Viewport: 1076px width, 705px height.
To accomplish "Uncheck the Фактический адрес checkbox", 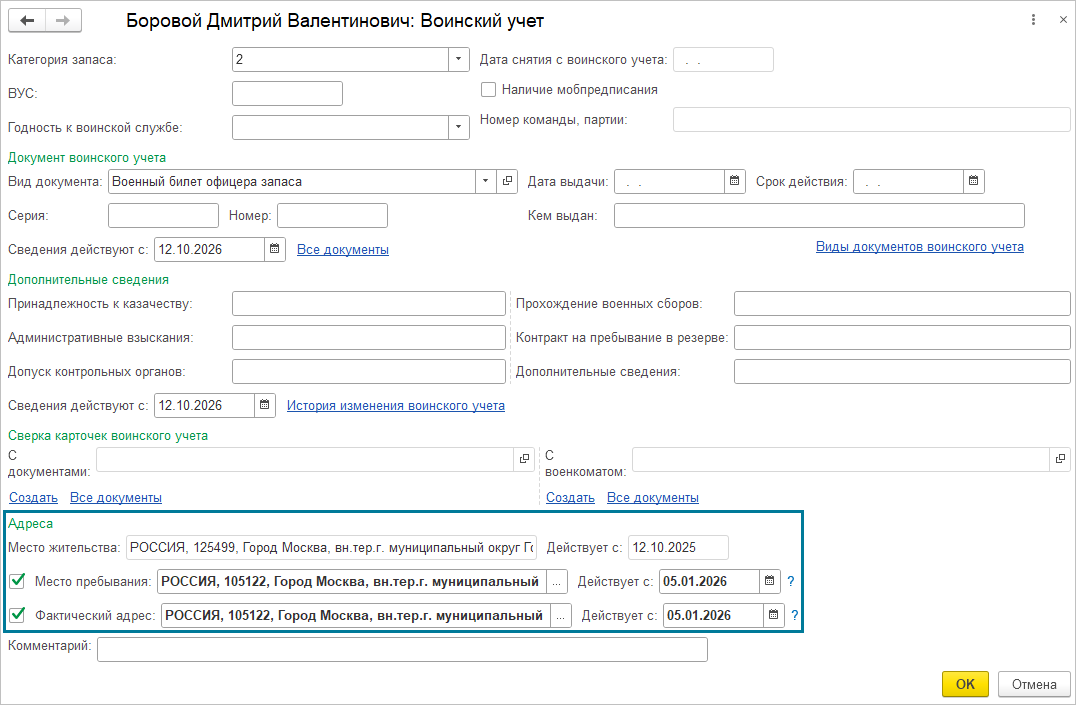I will coord(17,614).
